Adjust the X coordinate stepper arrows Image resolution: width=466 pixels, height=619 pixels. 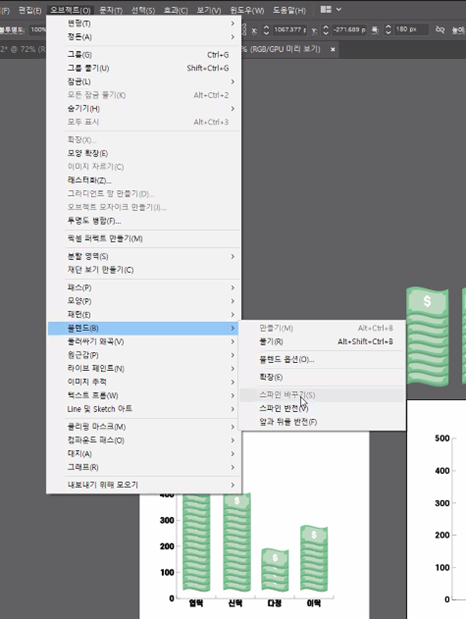[266, 30]
